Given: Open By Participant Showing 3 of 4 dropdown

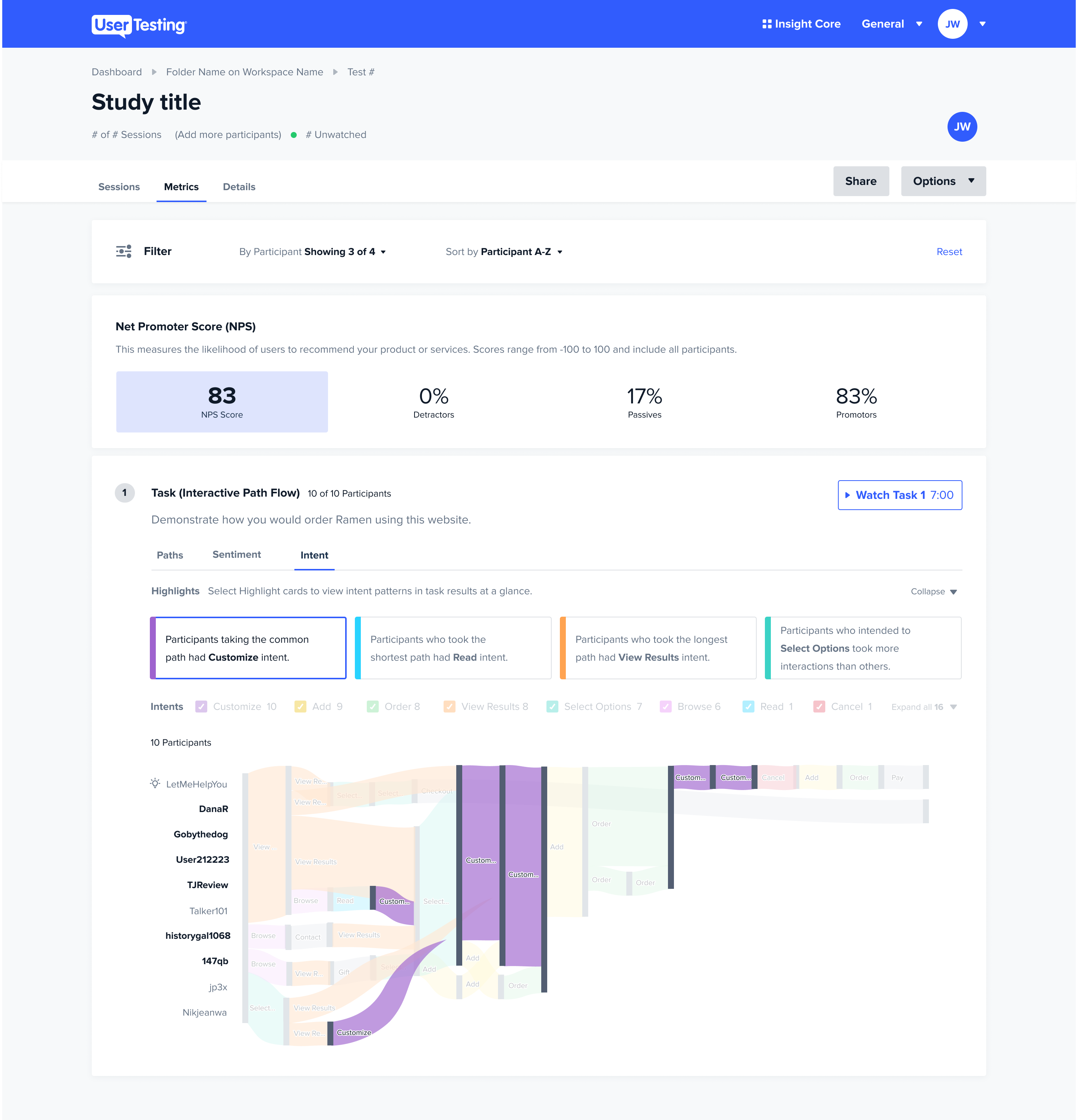Looking at the screenshot, I should (x=312, y=252).
